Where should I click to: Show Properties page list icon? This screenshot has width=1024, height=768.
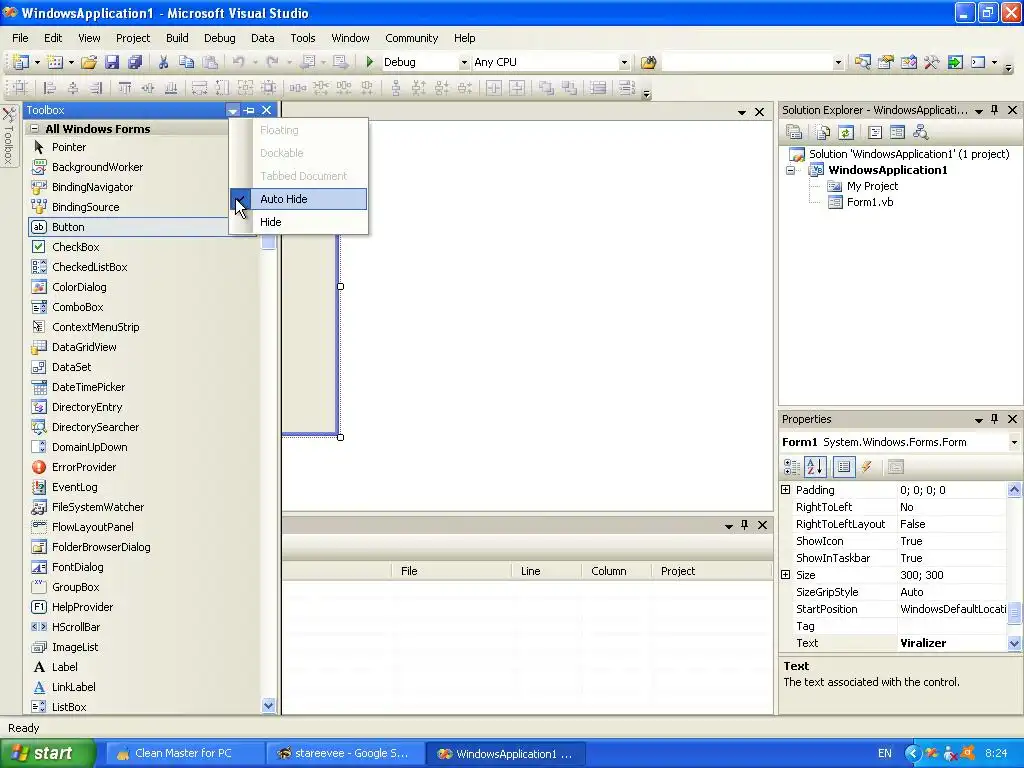coord(844,466)
